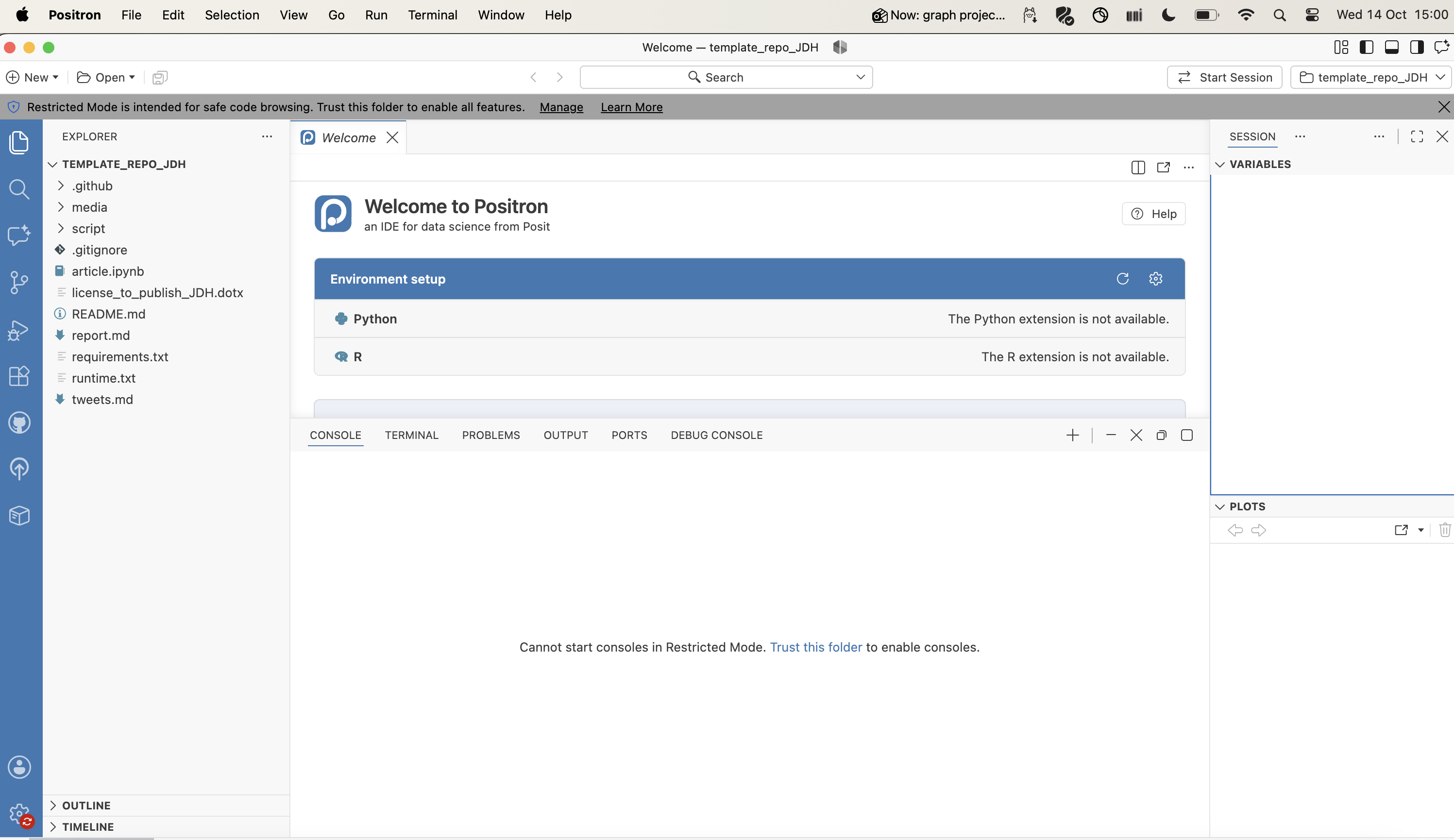Viewport: 1454px width, 840px height.
Task: Expand the .github folder
Action: point(166,186)
